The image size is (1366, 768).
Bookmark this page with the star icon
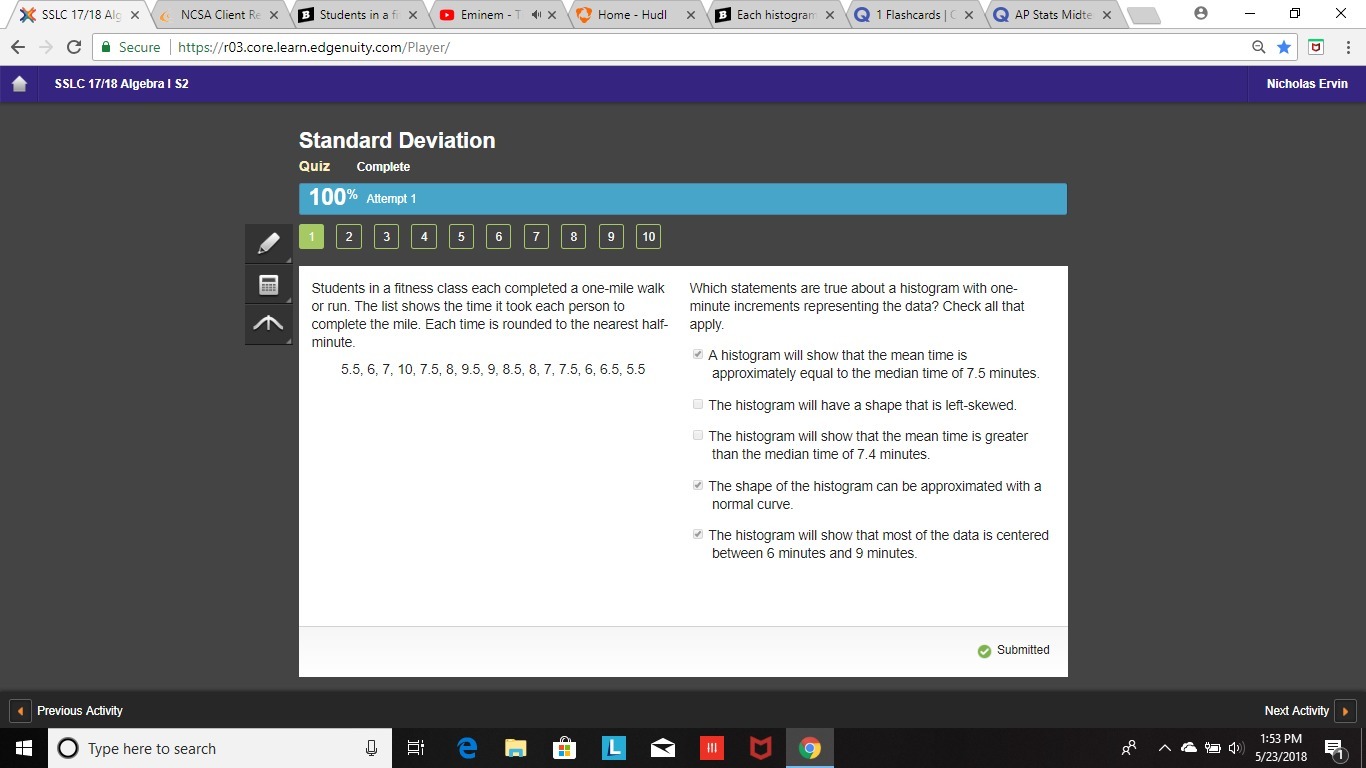click(1284, 47)
